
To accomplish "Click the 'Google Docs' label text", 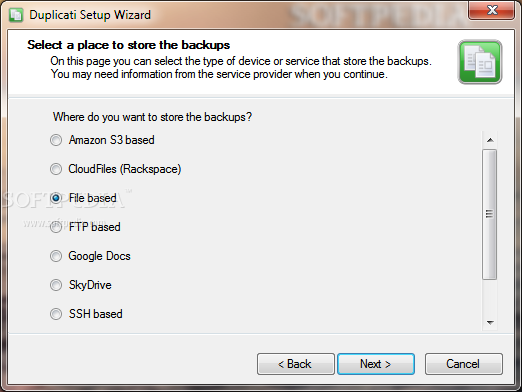I will [99, 256].
